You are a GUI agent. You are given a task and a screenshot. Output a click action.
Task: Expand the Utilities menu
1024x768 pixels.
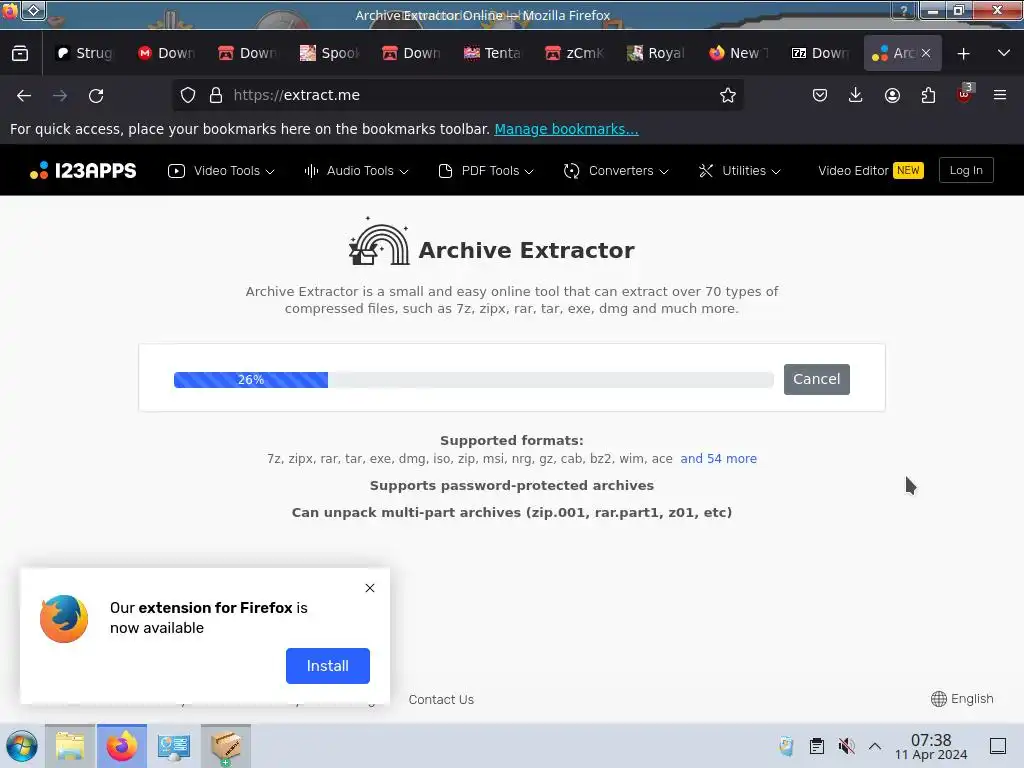click(740, 170)
